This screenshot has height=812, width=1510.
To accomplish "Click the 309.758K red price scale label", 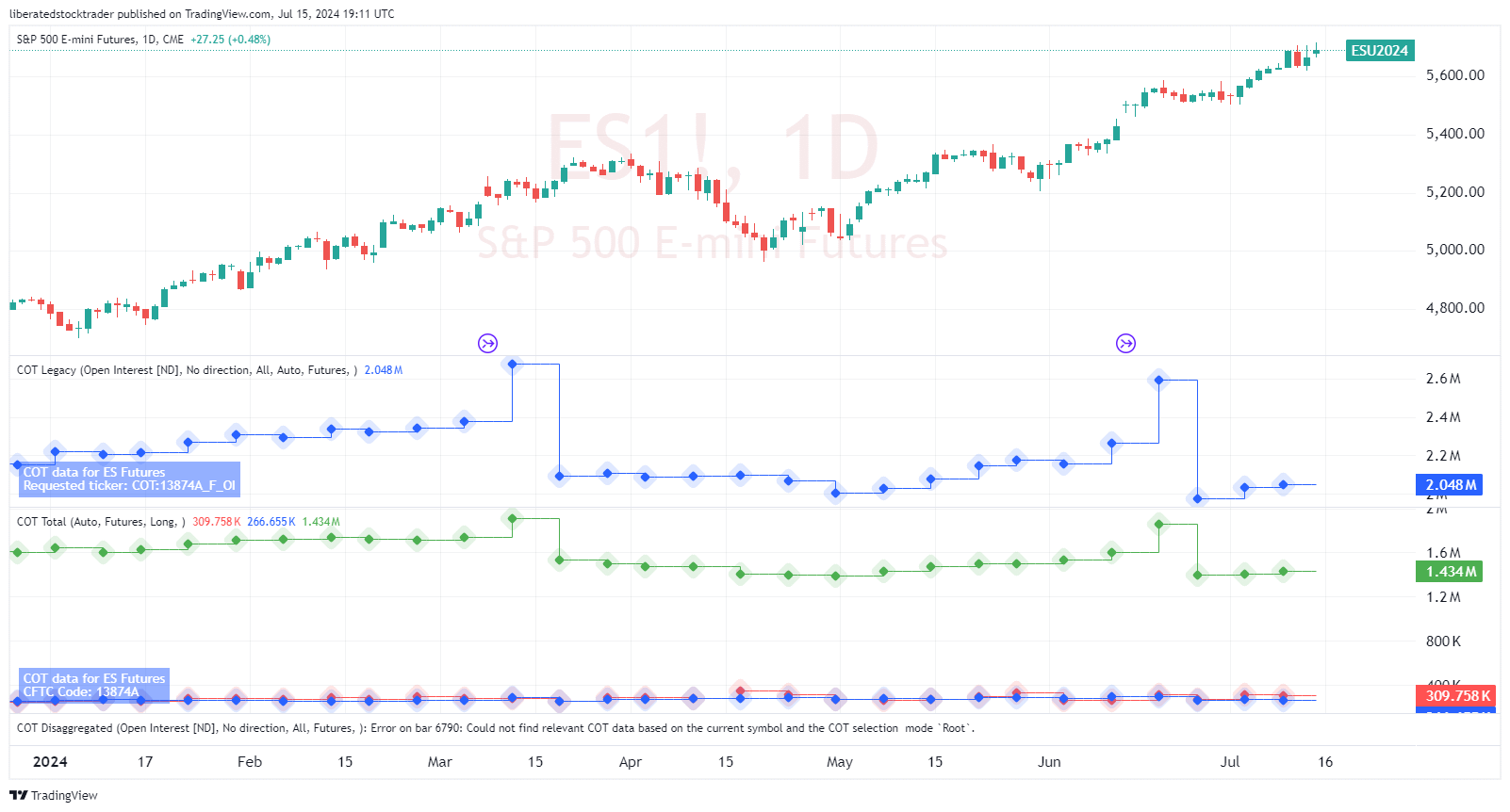I will (1456, 696).
